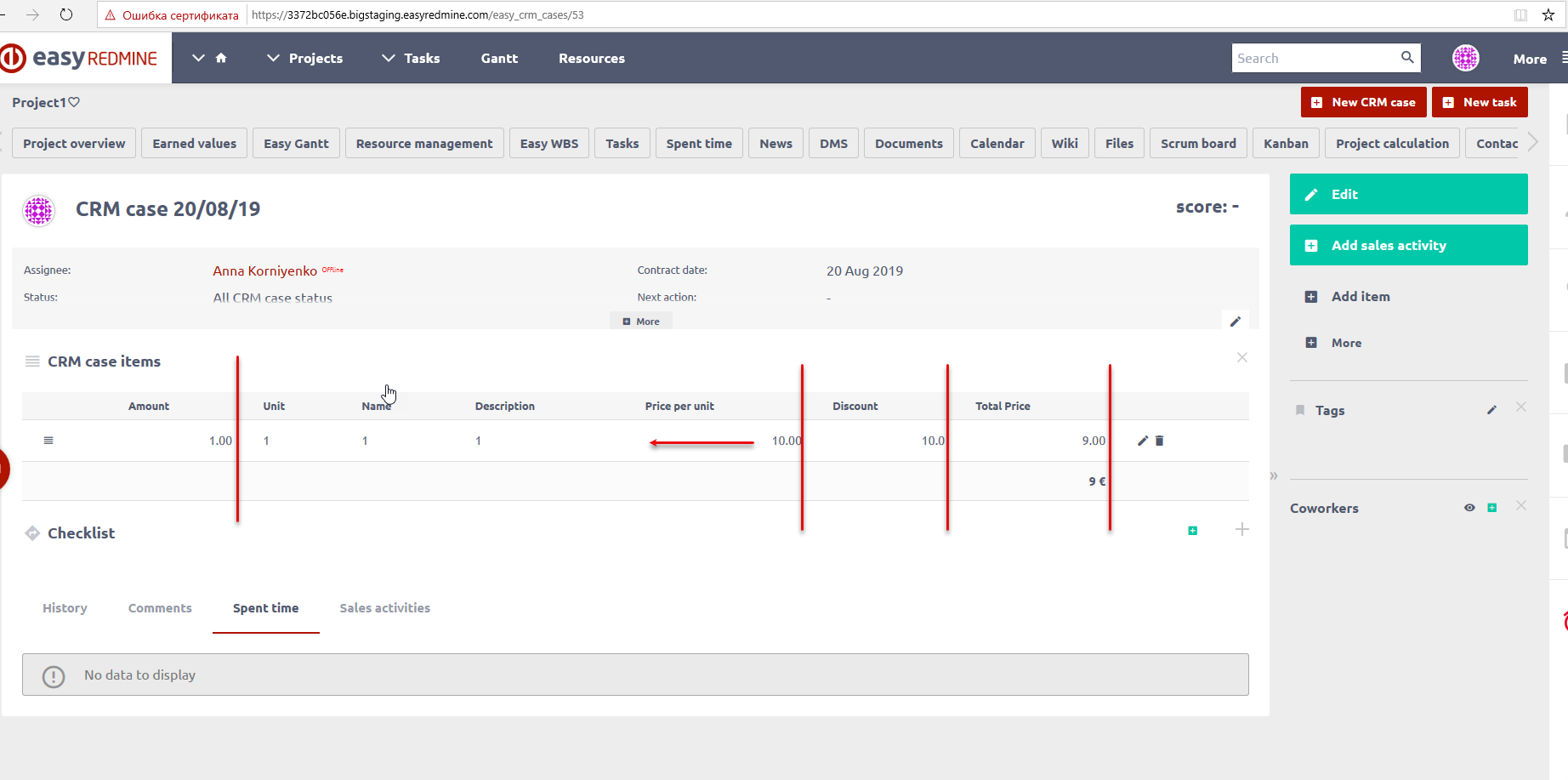Click the Search input field
This screenshot has height=780, width=1568.
coord(1314,58)
